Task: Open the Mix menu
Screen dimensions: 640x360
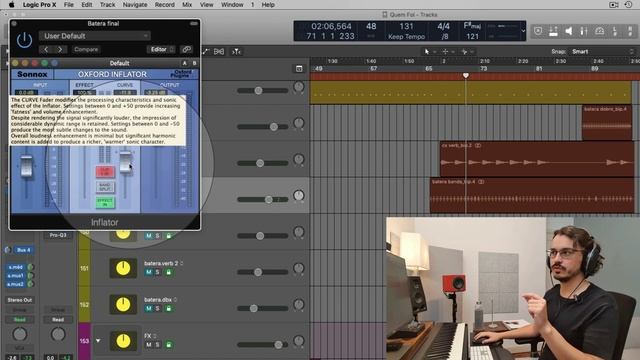Action: pyautogui.click(x=187, y=4)
